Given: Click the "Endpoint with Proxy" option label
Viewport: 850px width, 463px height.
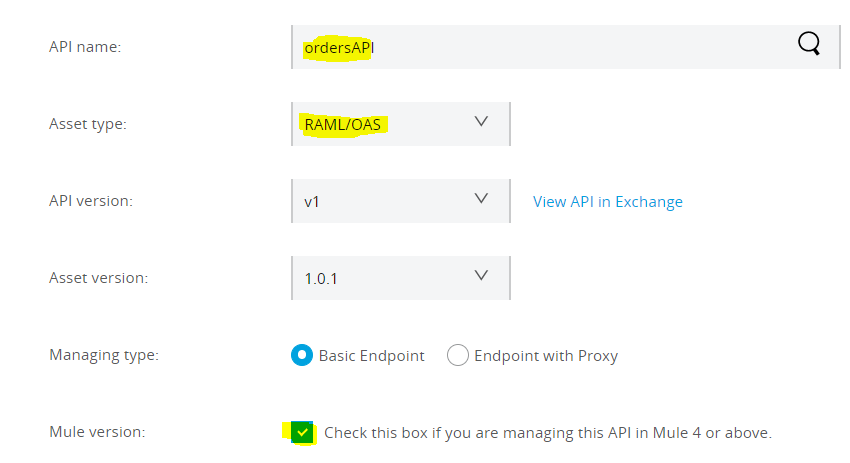Looking at the screenshot, I should point(546,356).
